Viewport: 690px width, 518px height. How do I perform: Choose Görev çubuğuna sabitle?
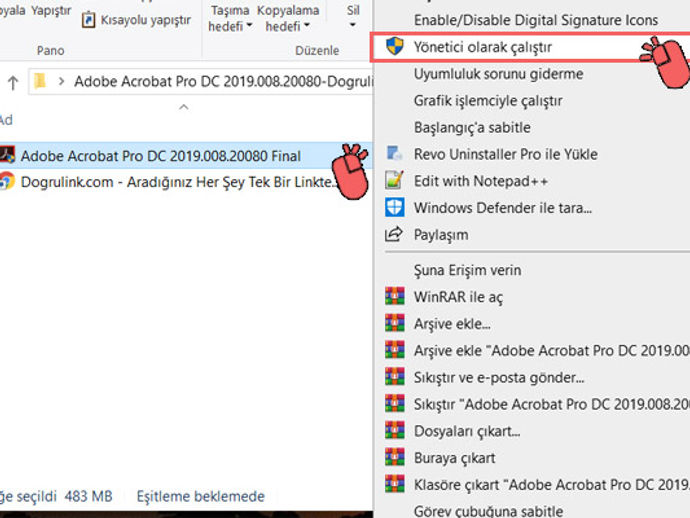(488, 511)
